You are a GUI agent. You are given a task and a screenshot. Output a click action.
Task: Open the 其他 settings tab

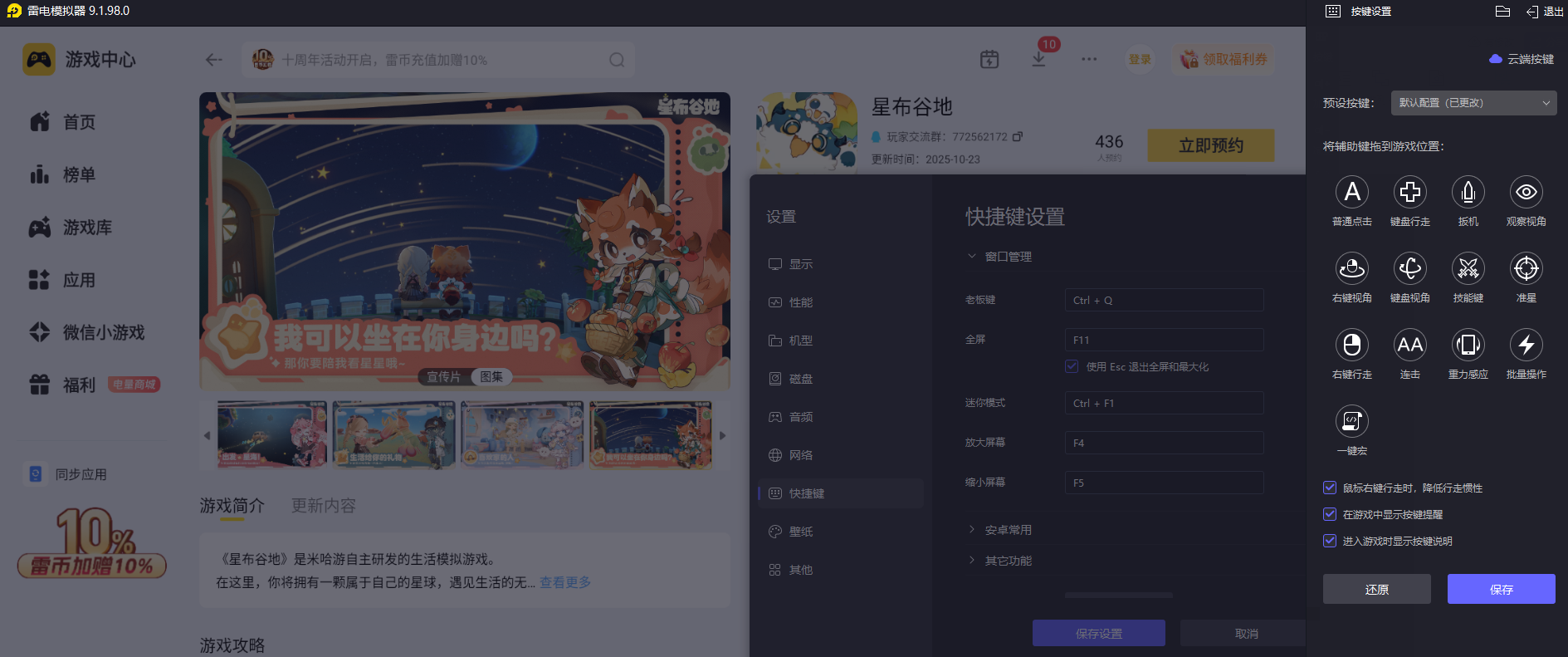[x=841, y=570]
